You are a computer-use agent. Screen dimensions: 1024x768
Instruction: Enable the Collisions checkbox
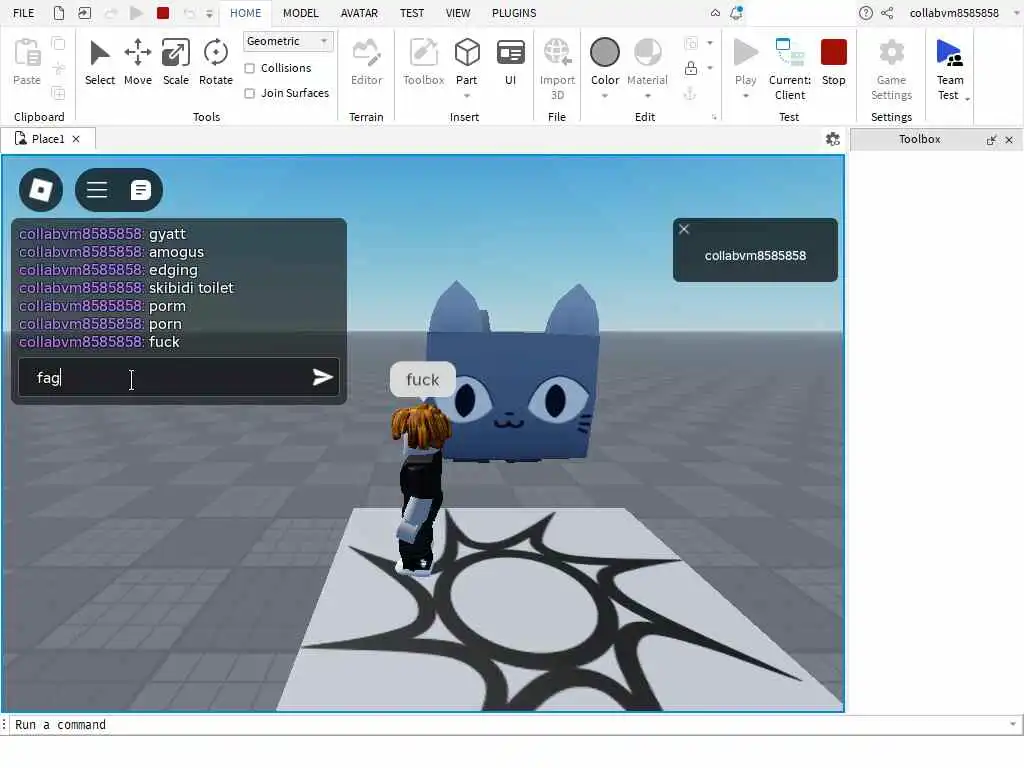[x=249, y=68]
